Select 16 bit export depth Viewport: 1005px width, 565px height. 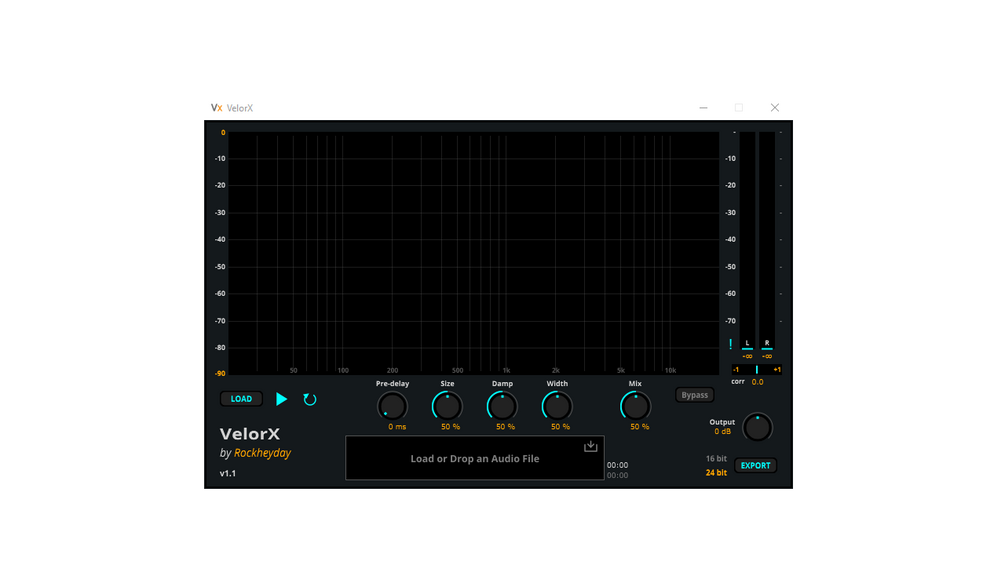716,459
